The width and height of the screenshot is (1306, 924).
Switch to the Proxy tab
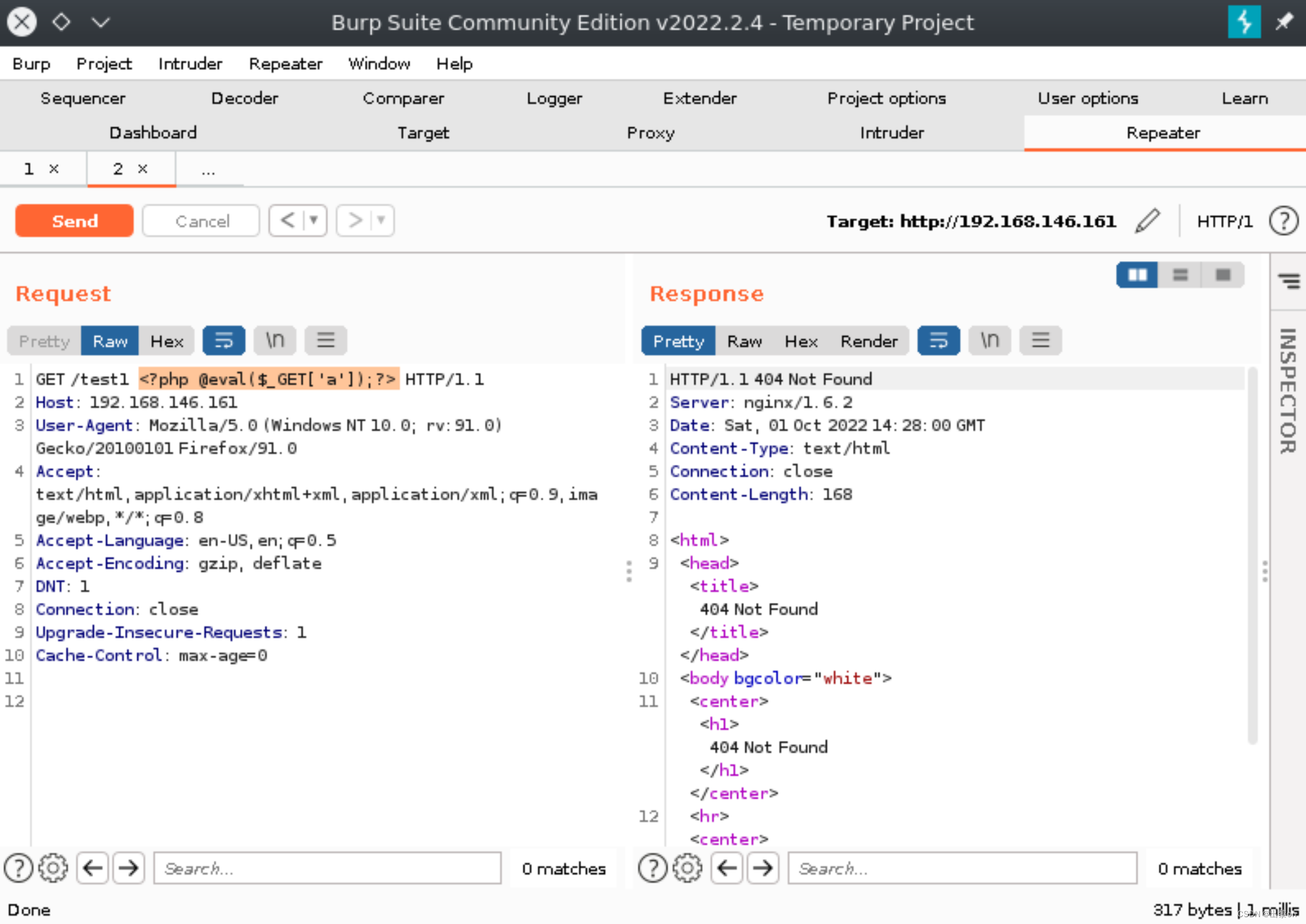pos(651,132)
